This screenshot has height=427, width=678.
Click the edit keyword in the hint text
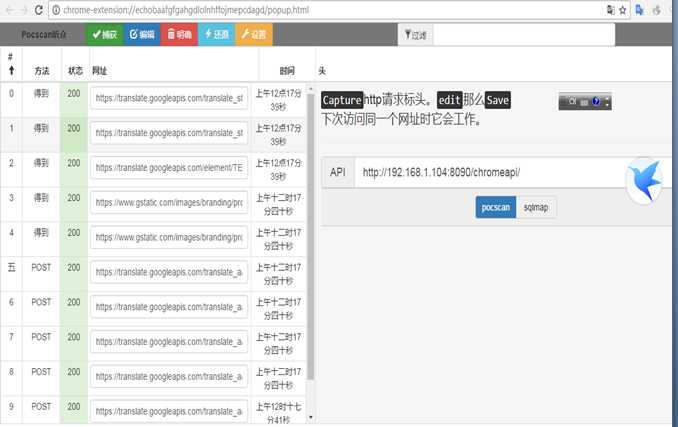click(449, 100)
